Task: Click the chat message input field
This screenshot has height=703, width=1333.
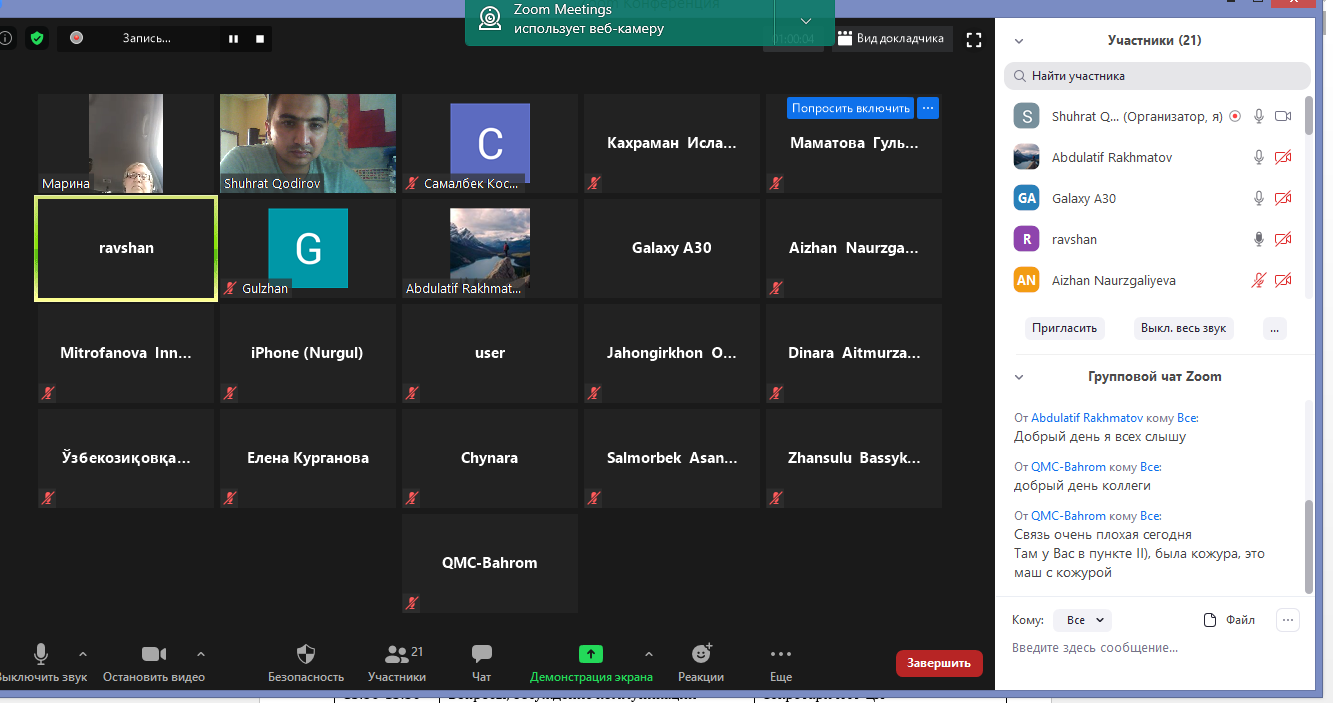Action: click(1155, 648)
